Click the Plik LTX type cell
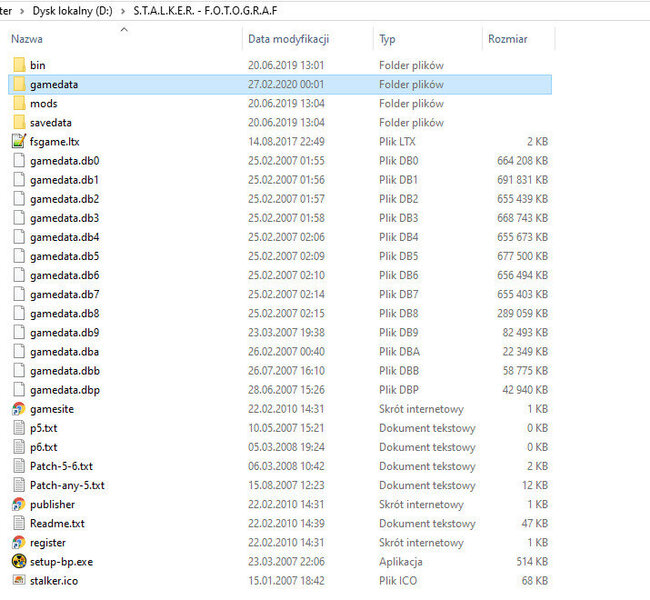 tap(397, 141)
